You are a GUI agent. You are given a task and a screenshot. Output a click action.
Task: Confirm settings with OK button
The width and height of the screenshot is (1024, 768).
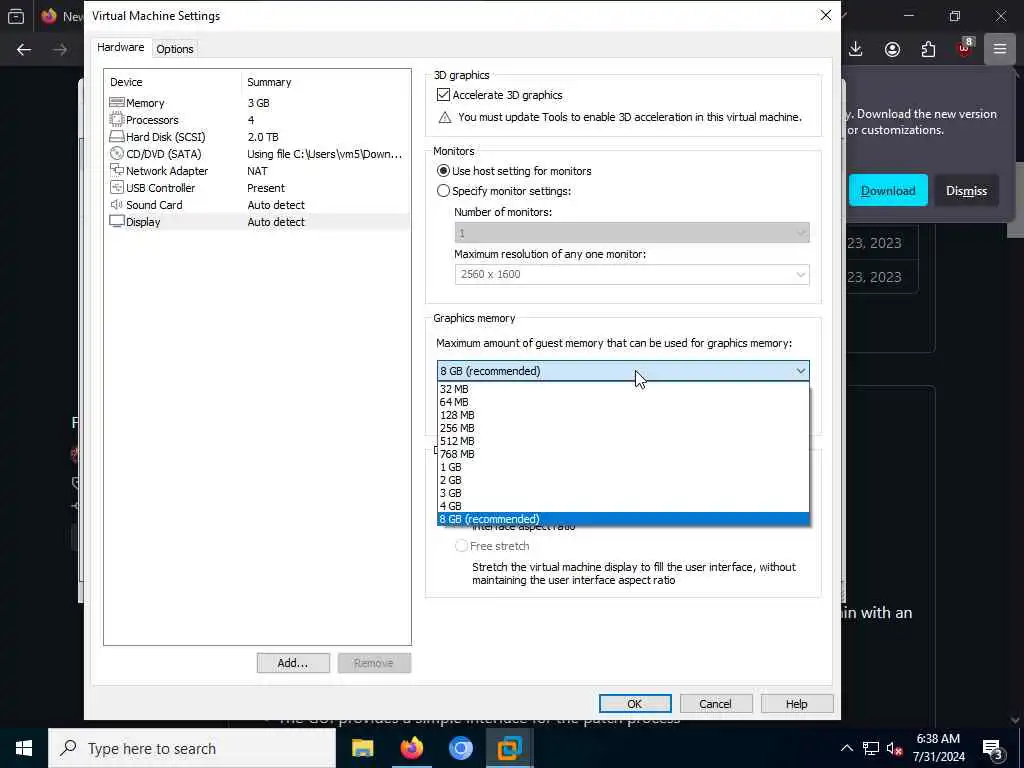click(635, 703)
